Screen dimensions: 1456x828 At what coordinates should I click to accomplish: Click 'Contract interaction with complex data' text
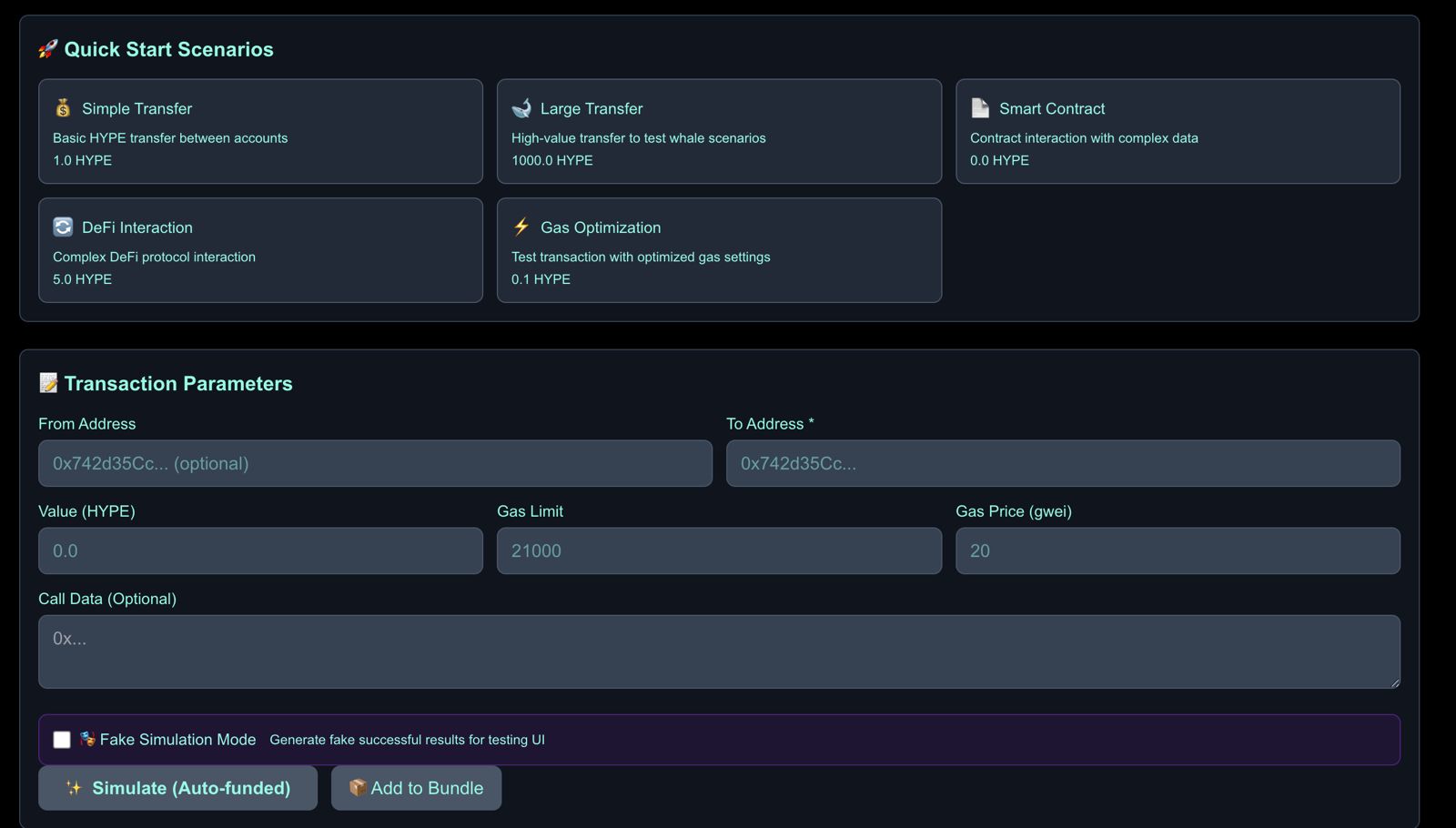pyautogui.click(x=1084, y=138)
